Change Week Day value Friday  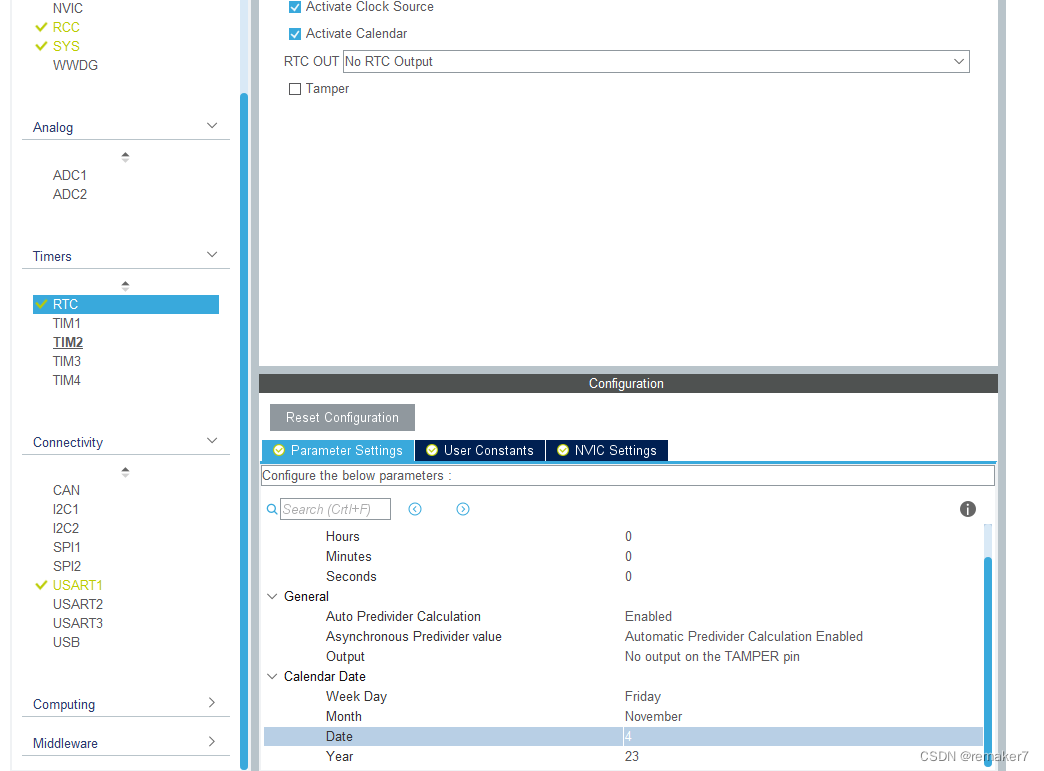[x=643, y=696]
